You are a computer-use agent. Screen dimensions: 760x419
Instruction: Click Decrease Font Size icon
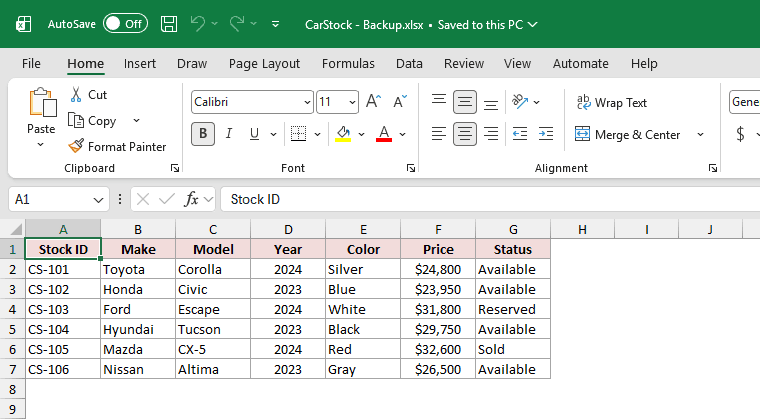400,101
